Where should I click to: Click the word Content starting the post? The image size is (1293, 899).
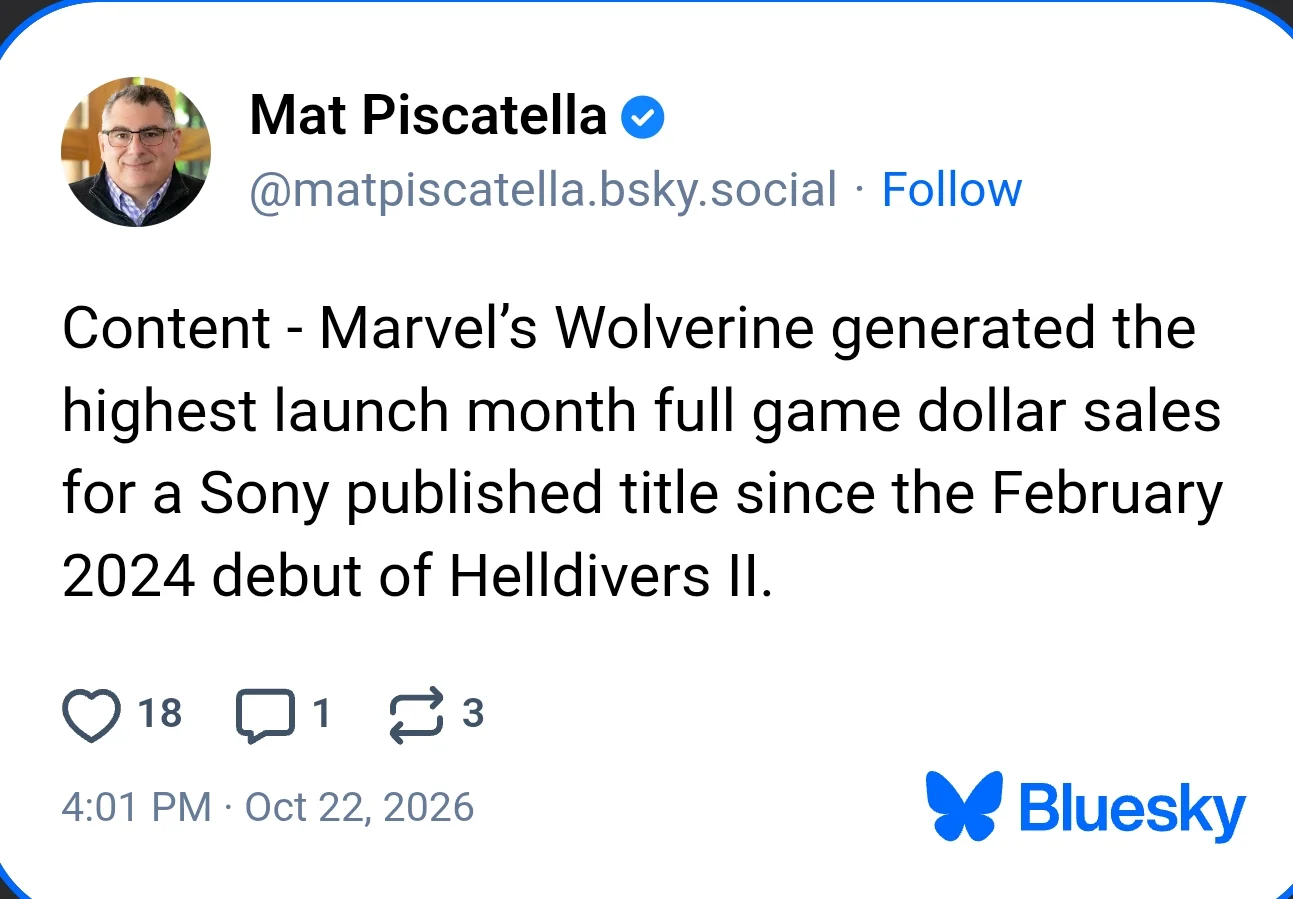167,329
